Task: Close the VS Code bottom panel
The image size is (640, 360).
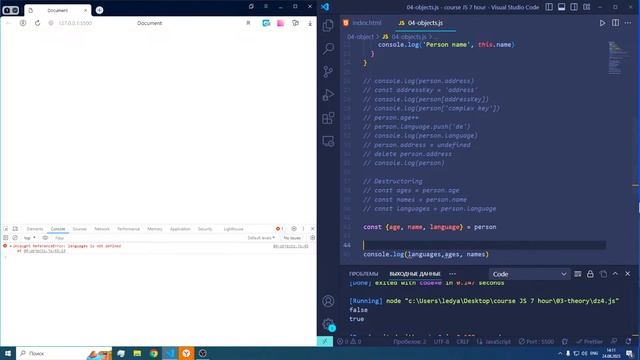Action: (x=628, y=274)
